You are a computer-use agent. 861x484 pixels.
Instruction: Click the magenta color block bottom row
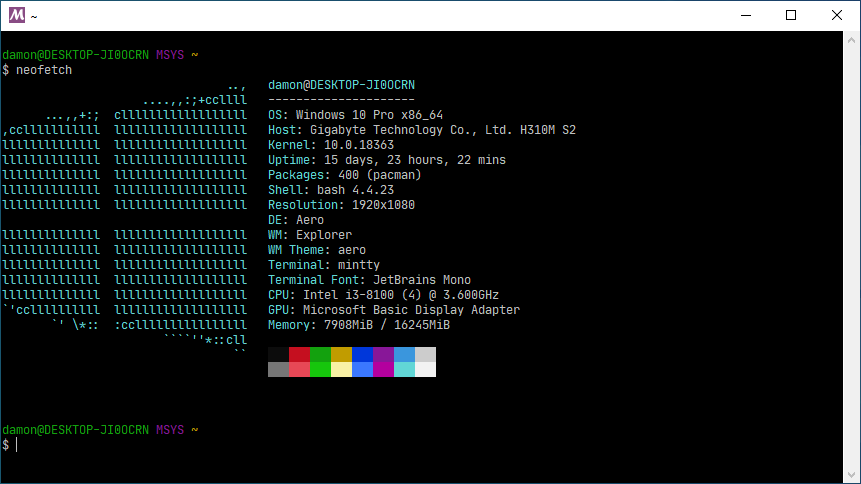point(383,369)
